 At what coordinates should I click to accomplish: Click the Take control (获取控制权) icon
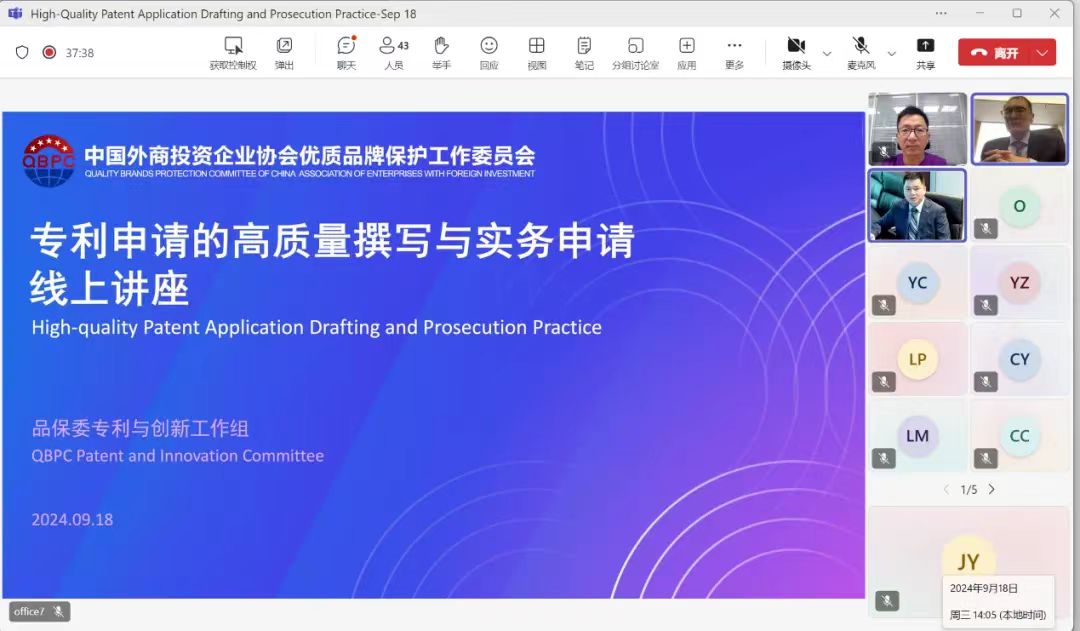233,45
